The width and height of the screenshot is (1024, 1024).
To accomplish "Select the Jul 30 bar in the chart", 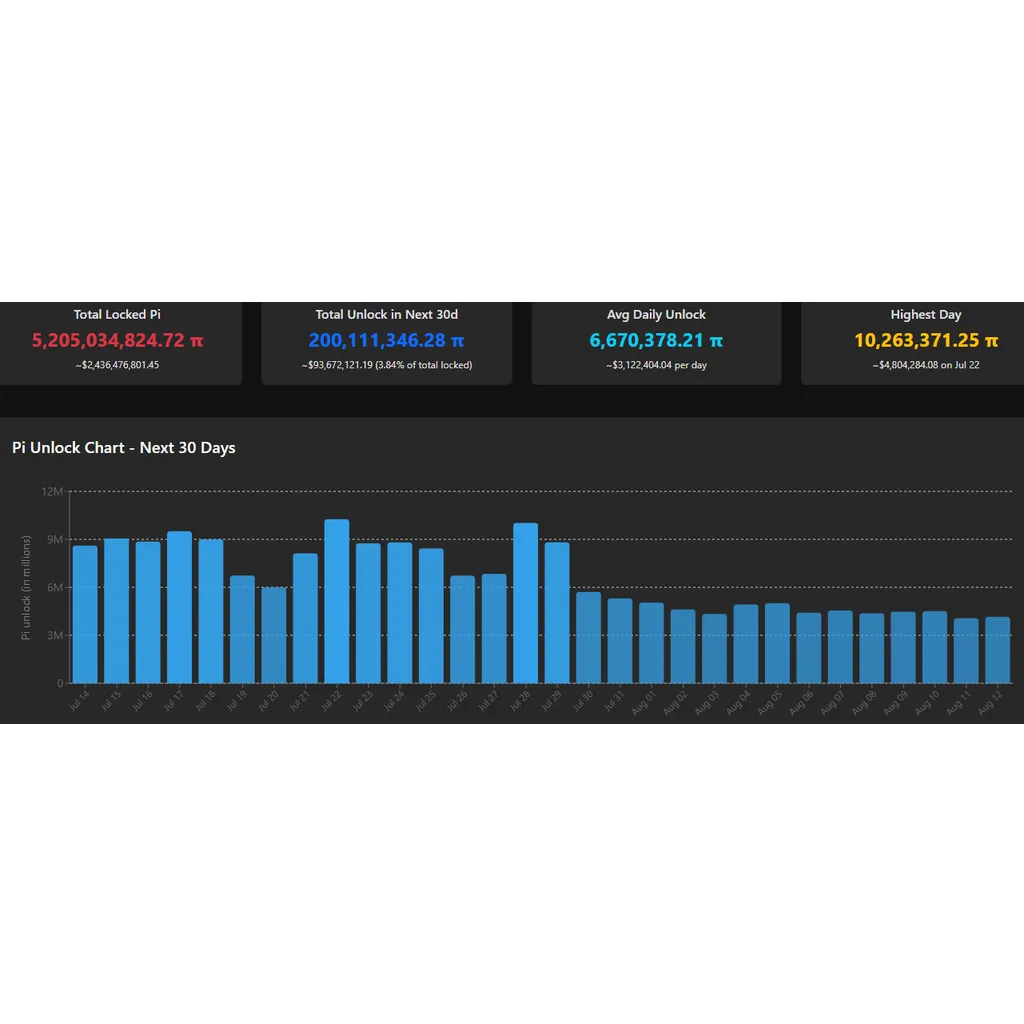I will tap(588, 638).
